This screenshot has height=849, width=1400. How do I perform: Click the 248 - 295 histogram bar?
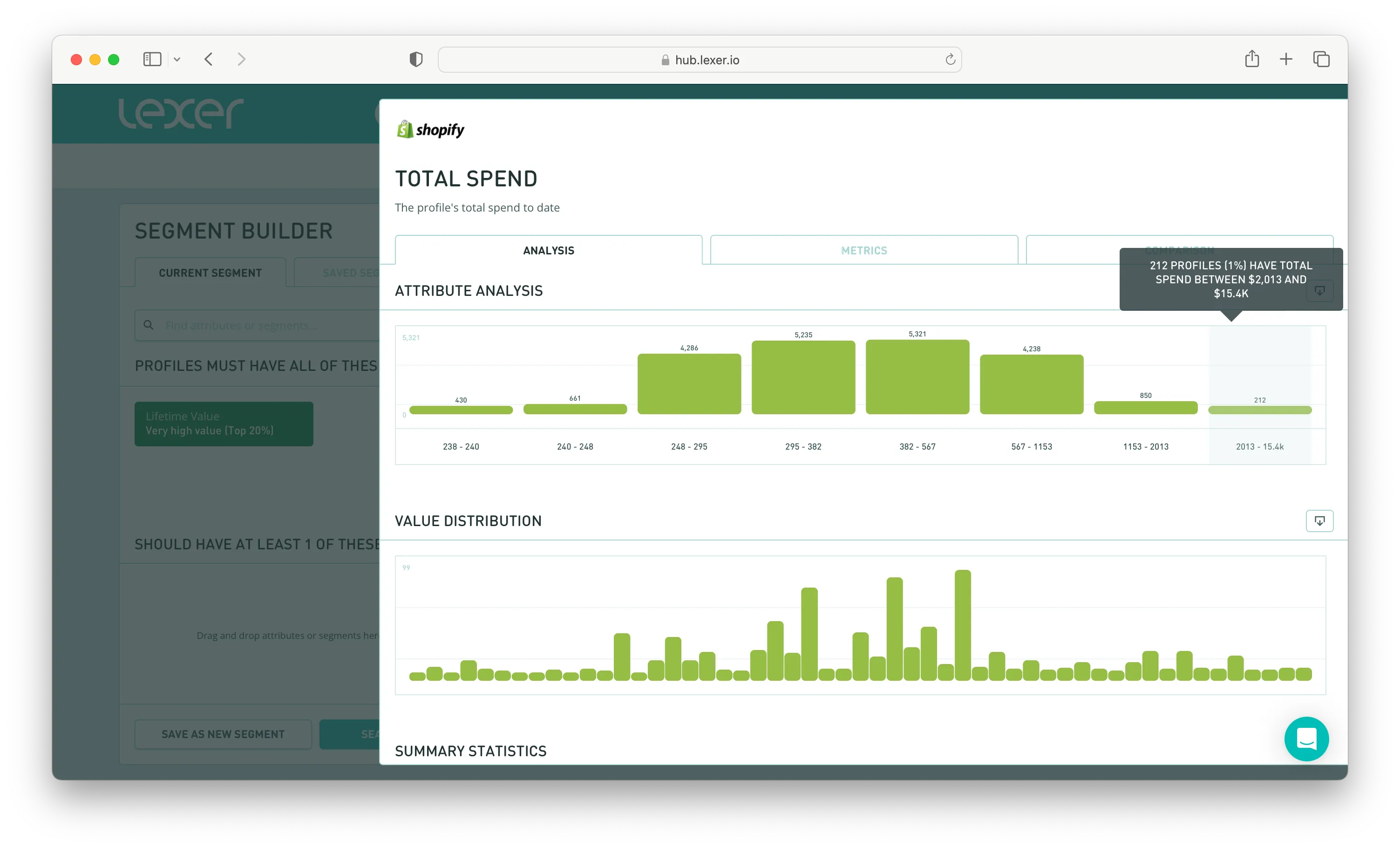689,384
